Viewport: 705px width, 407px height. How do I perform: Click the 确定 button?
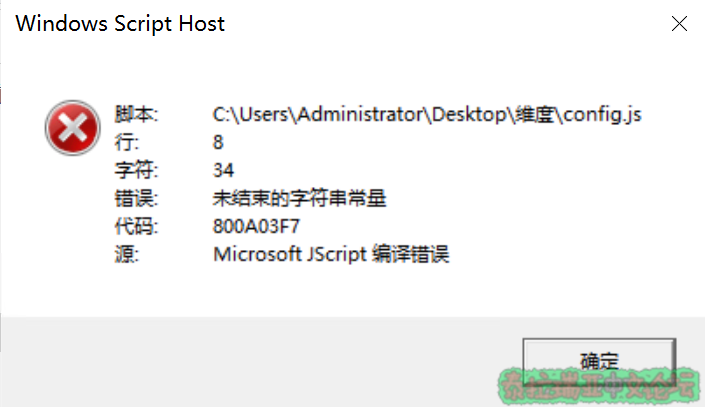pos(599,361)
